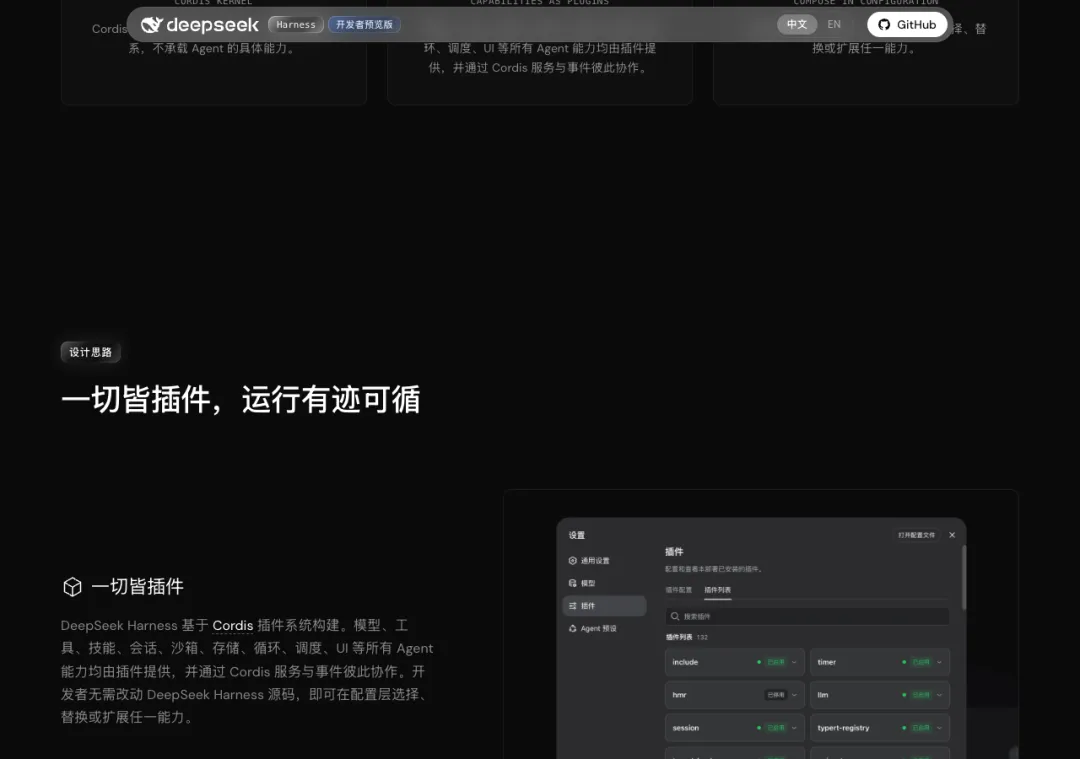
Task: Click the settings dialog vertical scrollbar
Action: 964,579
